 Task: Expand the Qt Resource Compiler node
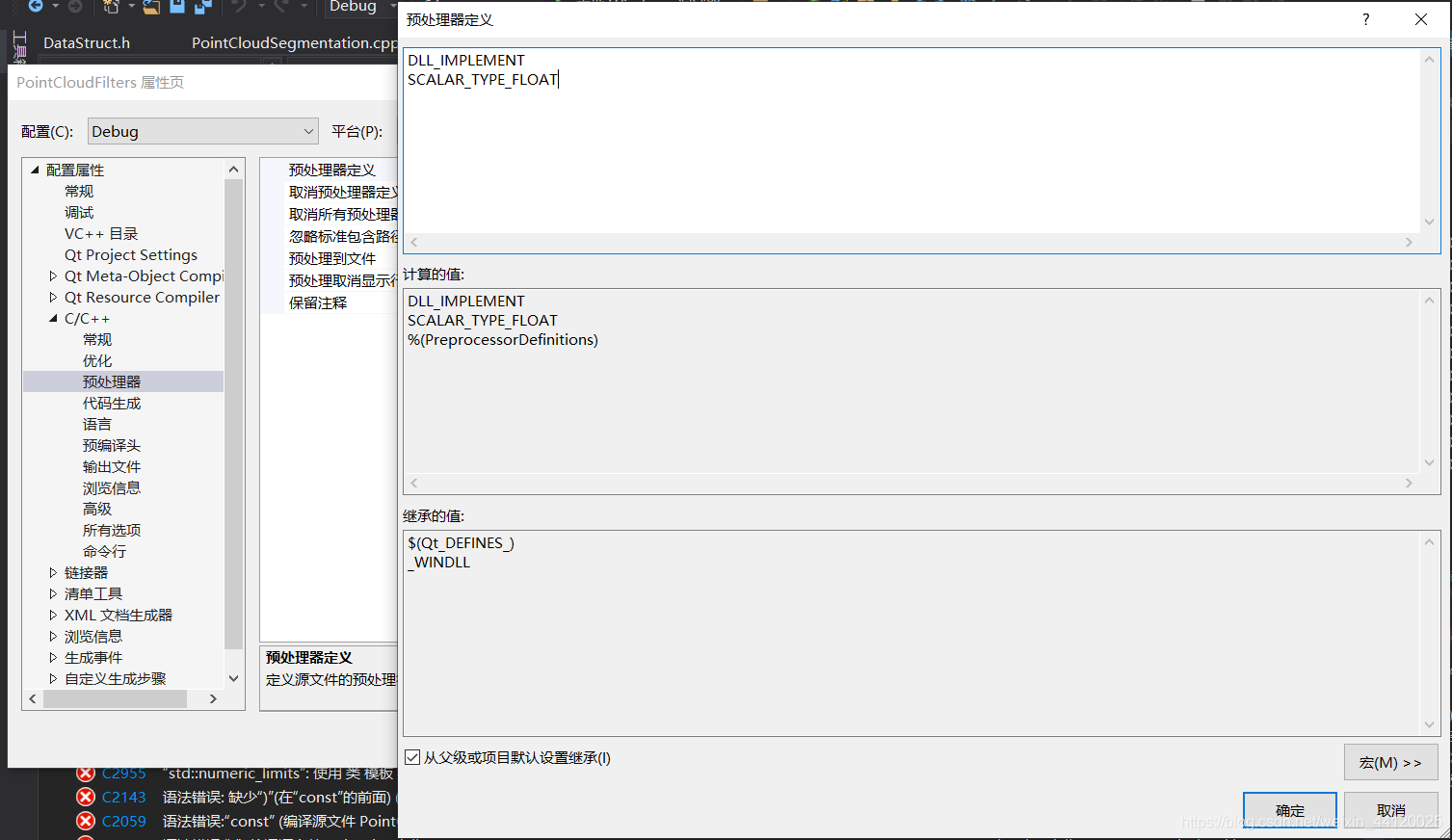point(53,297)
